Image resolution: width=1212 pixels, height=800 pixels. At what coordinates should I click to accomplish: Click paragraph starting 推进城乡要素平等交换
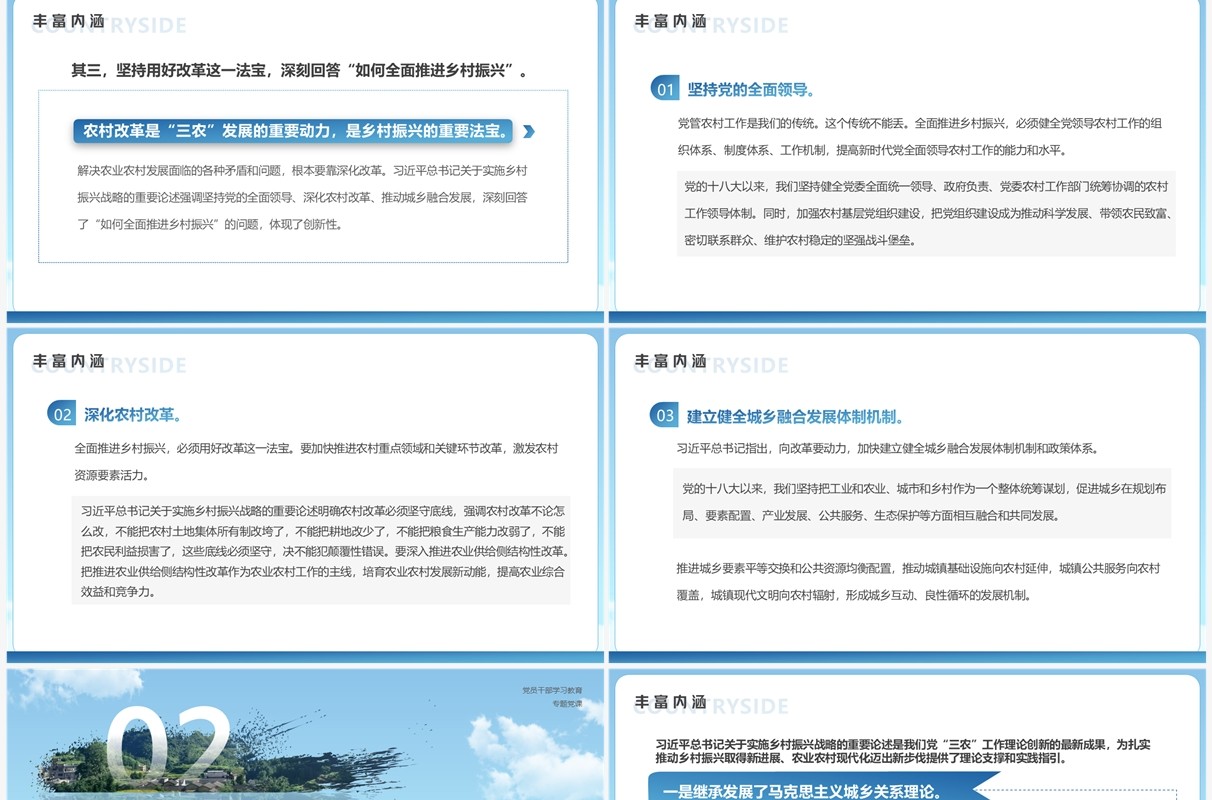coord(918,581)
